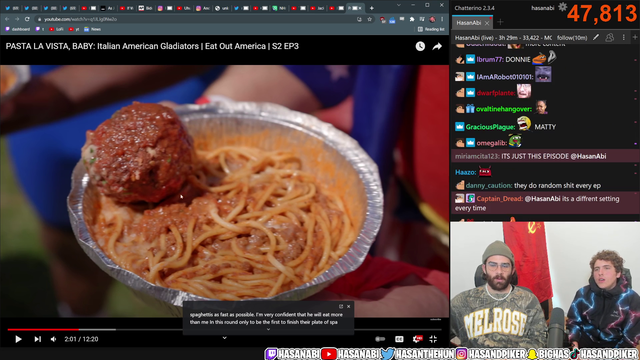Open the chat viewer list icon
The image size is (640, 360).
[x=609, y=38]
